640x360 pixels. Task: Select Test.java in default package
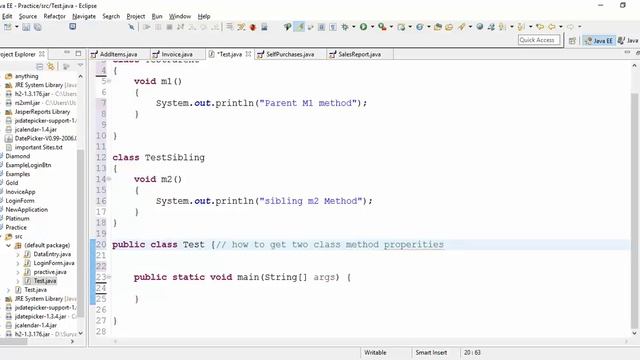click(45, 281)
